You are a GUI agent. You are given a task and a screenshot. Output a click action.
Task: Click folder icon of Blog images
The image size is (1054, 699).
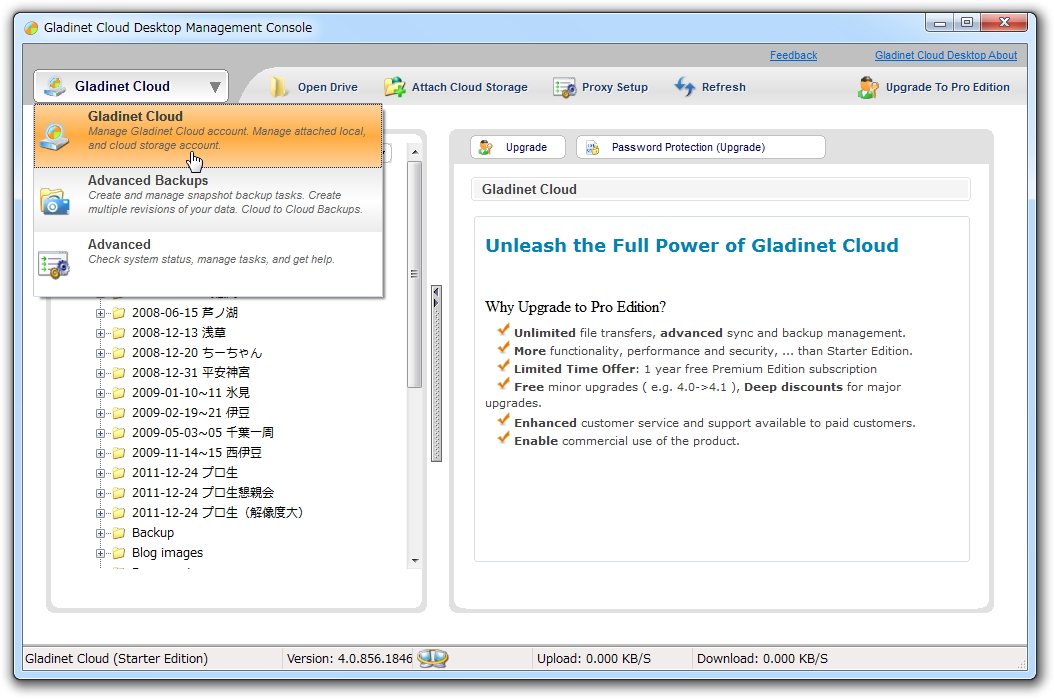[x=119, y=553]
